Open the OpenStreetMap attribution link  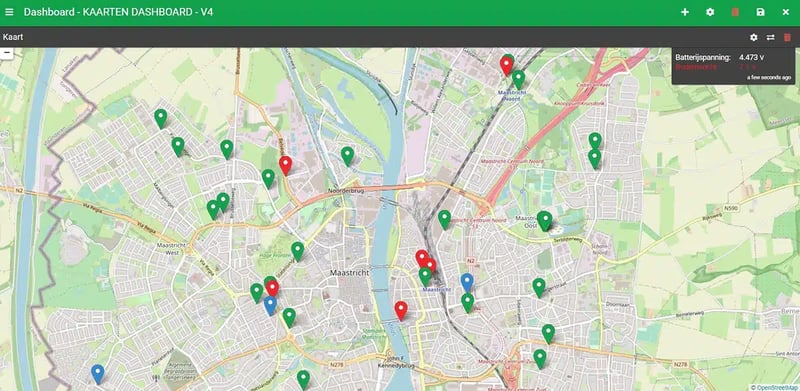(775, 387)
